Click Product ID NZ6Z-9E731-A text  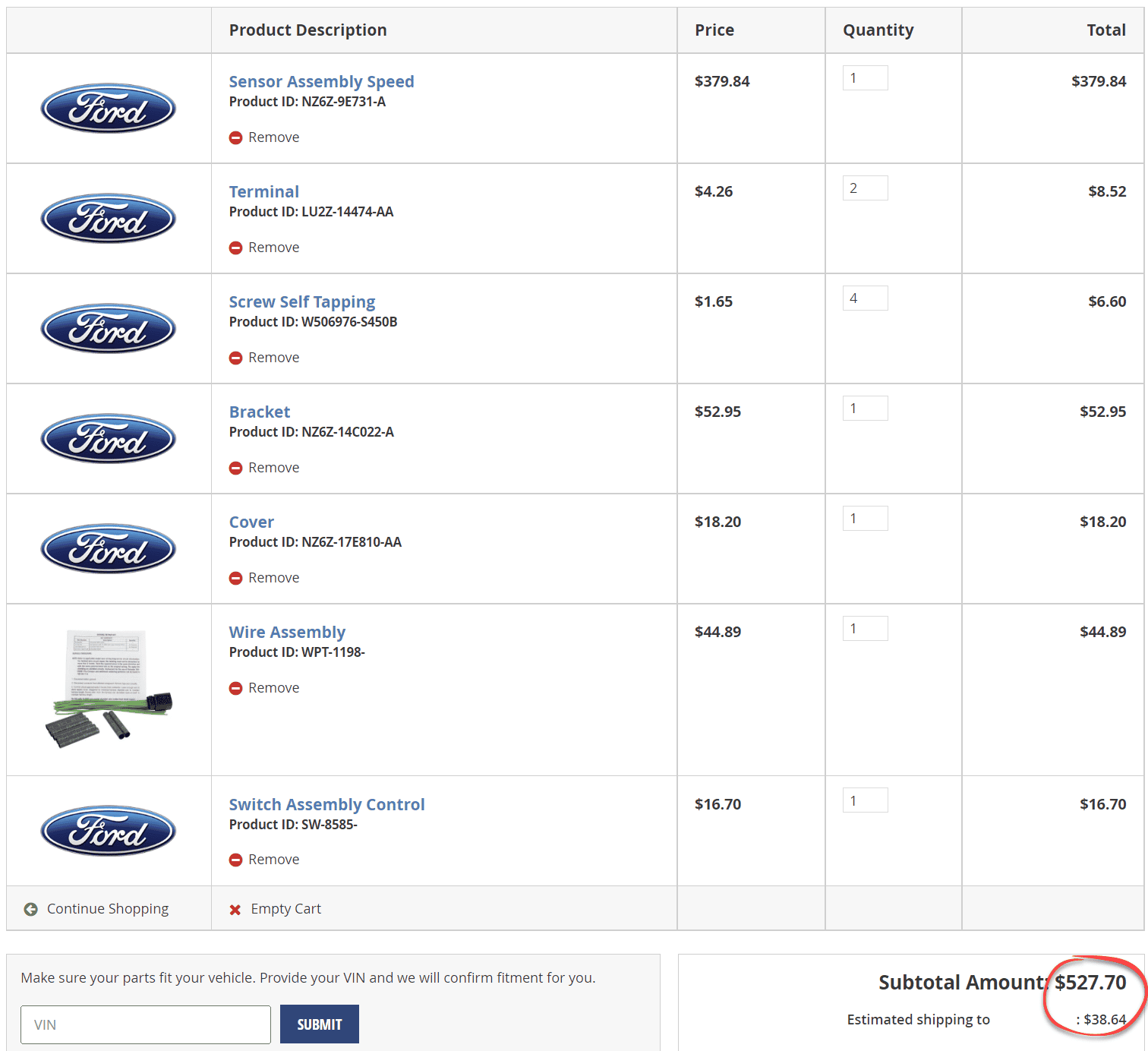pyautogui.click(x=307, y=102)
